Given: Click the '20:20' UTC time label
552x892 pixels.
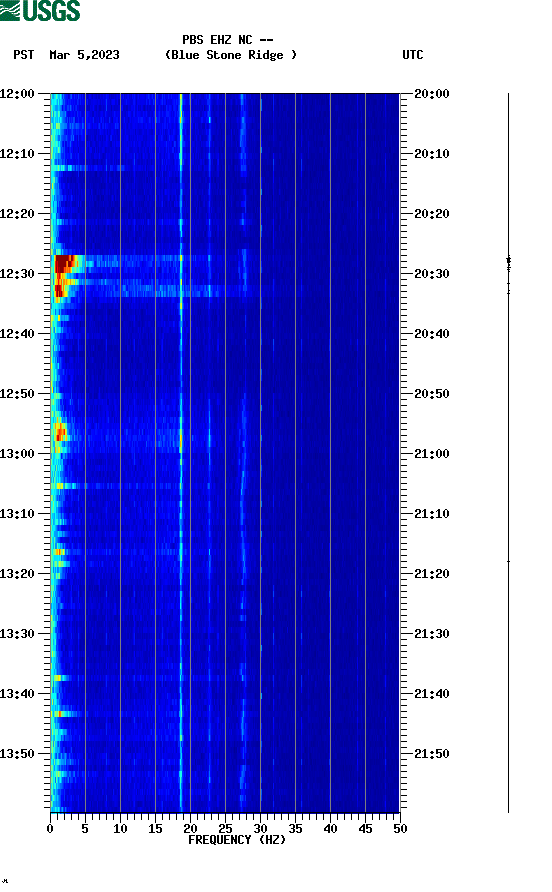Looking at the screenshot, I should (x=431, y=214).
